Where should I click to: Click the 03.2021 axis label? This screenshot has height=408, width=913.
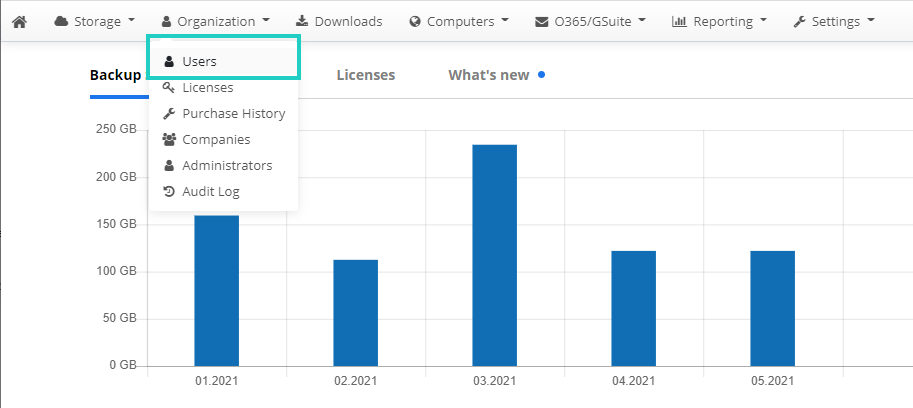point(494,381)
